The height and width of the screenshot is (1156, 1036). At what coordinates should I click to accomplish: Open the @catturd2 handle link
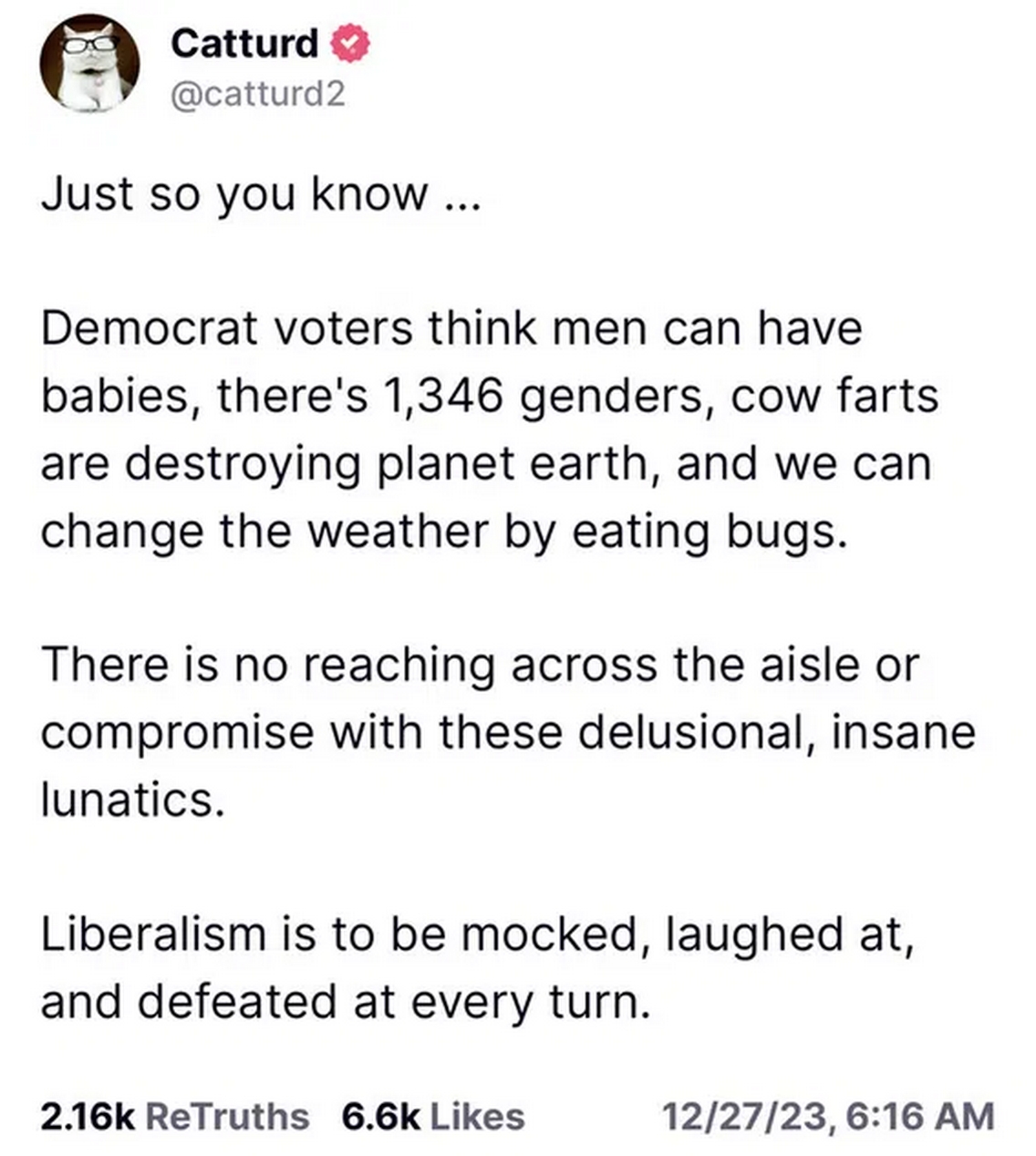258,93
